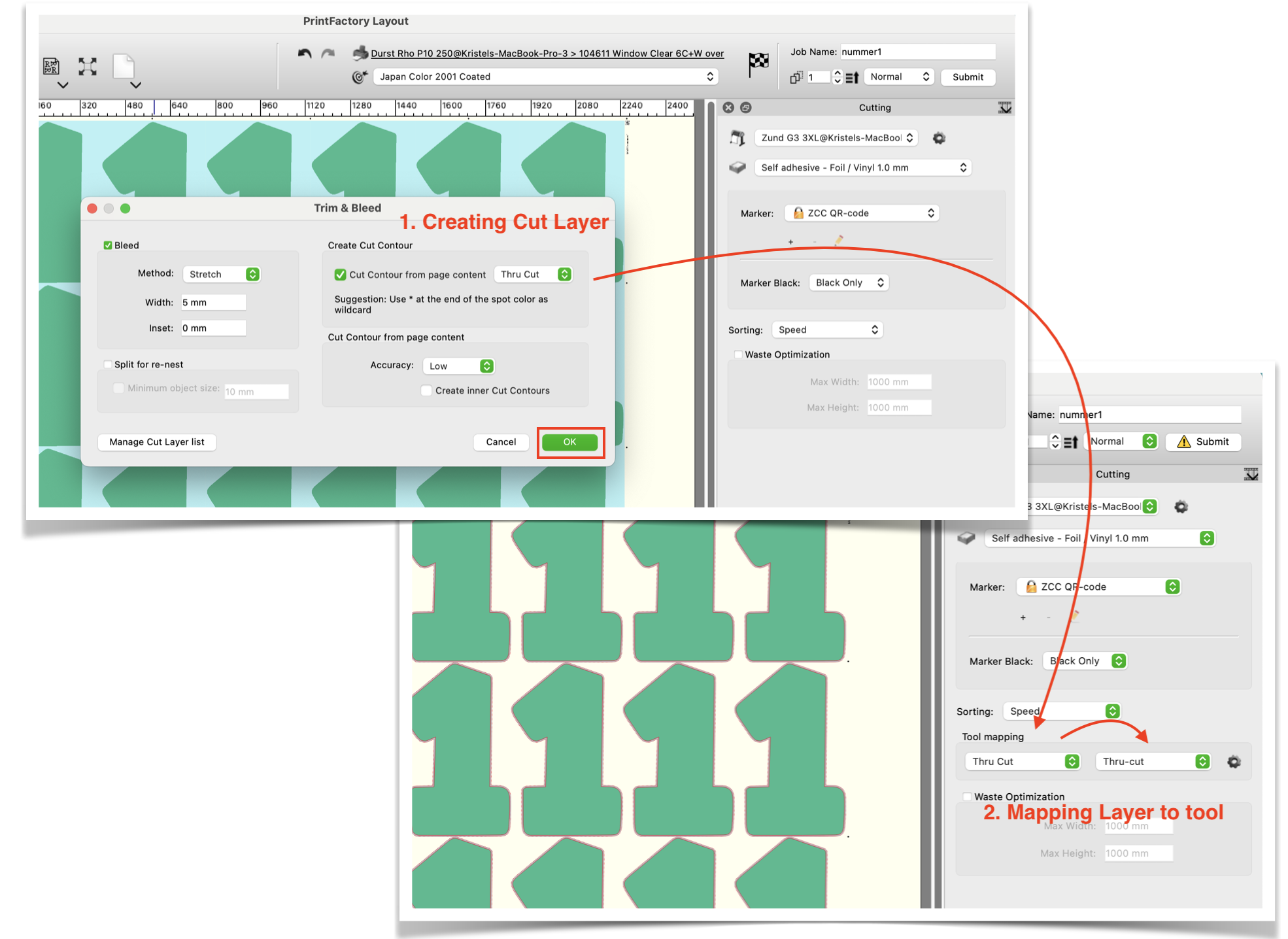
Task: Open Self adhesive Foil Vinyl dropdown upper panel
Action: 863,167
